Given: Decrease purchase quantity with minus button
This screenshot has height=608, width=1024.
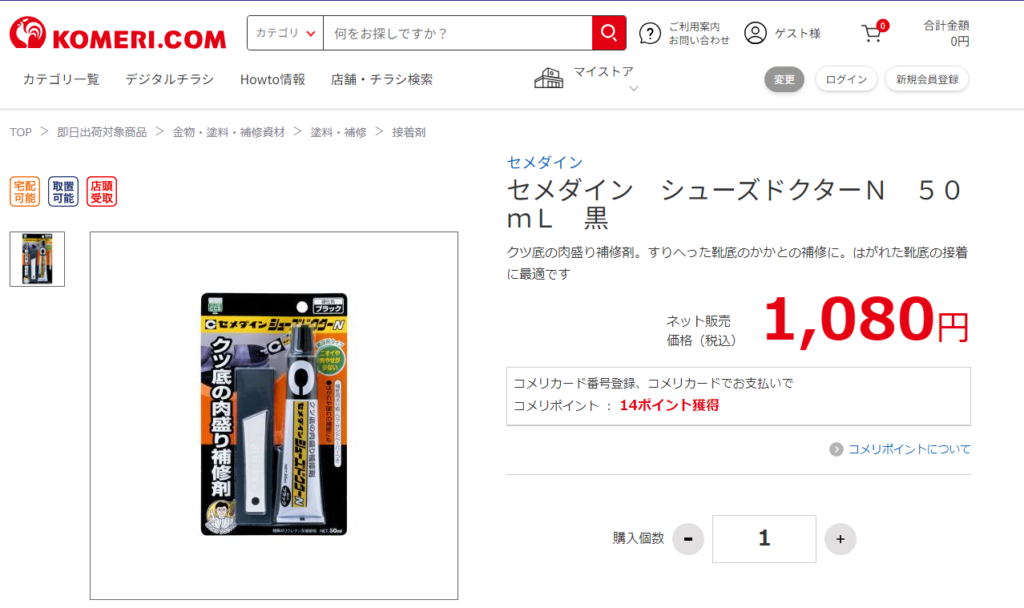Looking at the screenshot, I should point(688,539).
